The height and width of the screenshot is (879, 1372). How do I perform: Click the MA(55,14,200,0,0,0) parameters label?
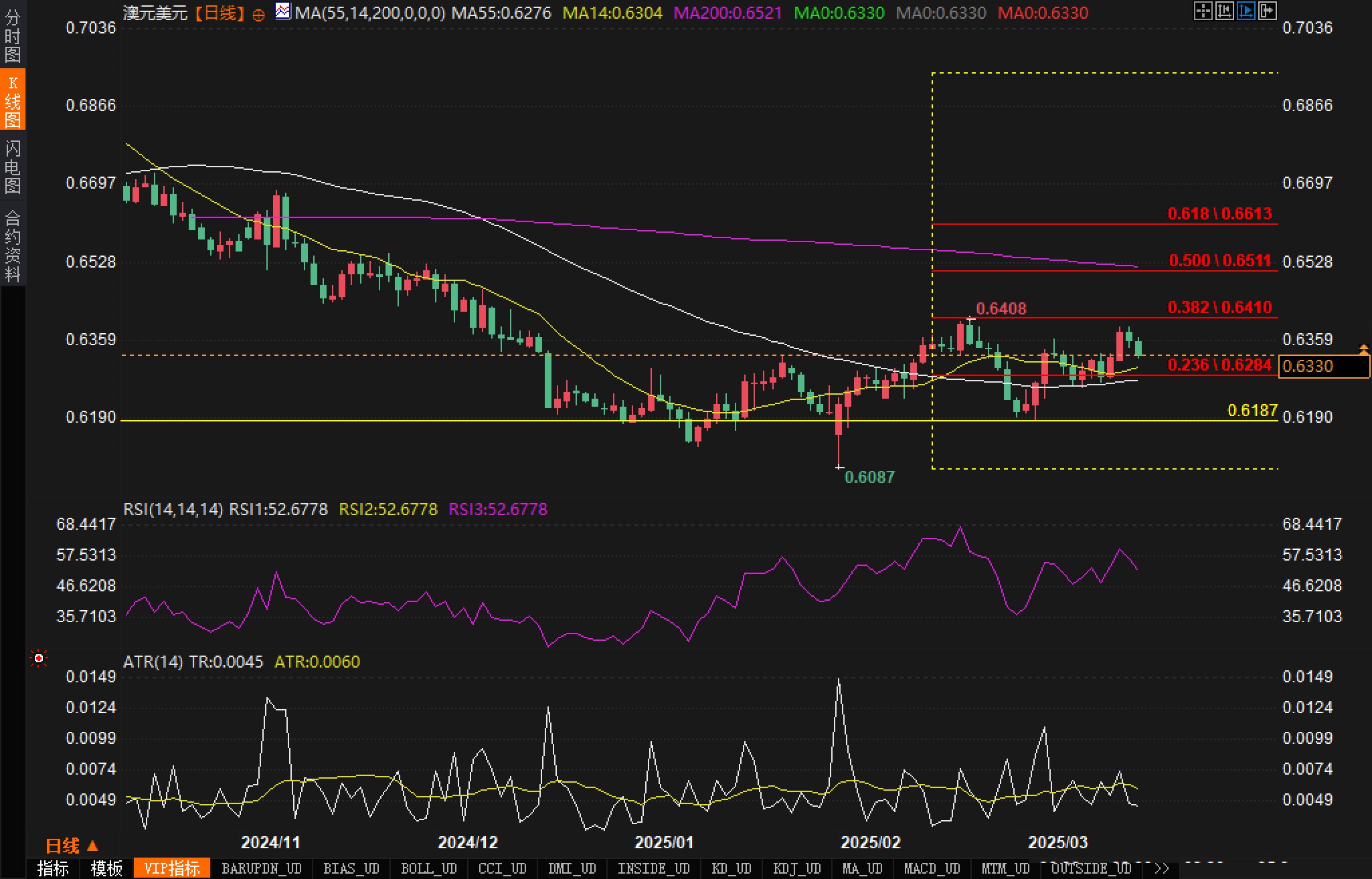[370, 13]
